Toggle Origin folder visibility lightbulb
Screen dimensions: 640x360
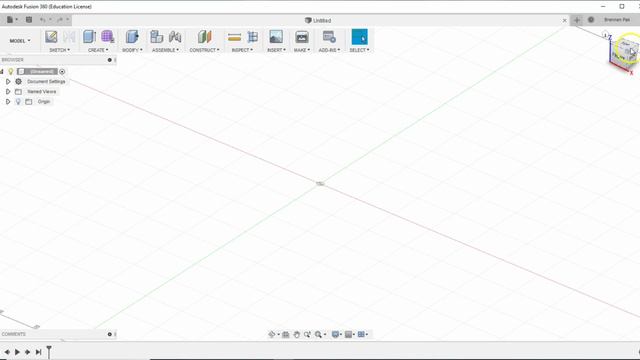(x=18, y=101)
